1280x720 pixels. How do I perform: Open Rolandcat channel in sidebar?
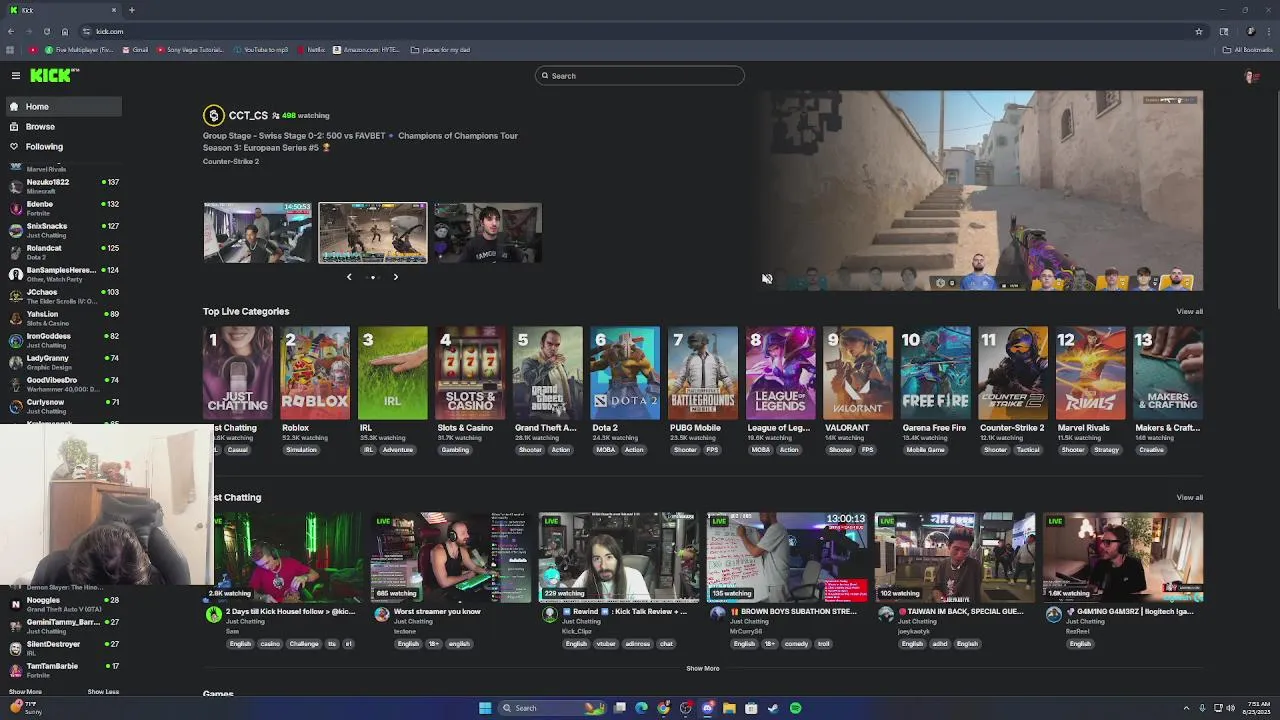[x=62, y=252]
